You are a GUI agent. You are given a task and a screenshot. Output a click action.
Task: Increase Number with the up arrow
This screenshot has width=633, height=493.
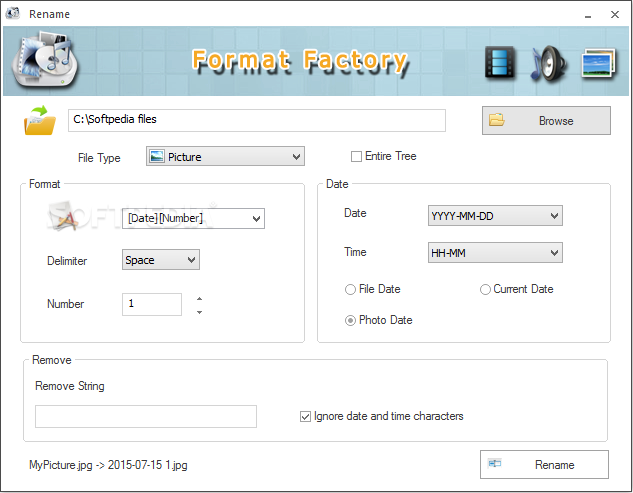[199, 299]
